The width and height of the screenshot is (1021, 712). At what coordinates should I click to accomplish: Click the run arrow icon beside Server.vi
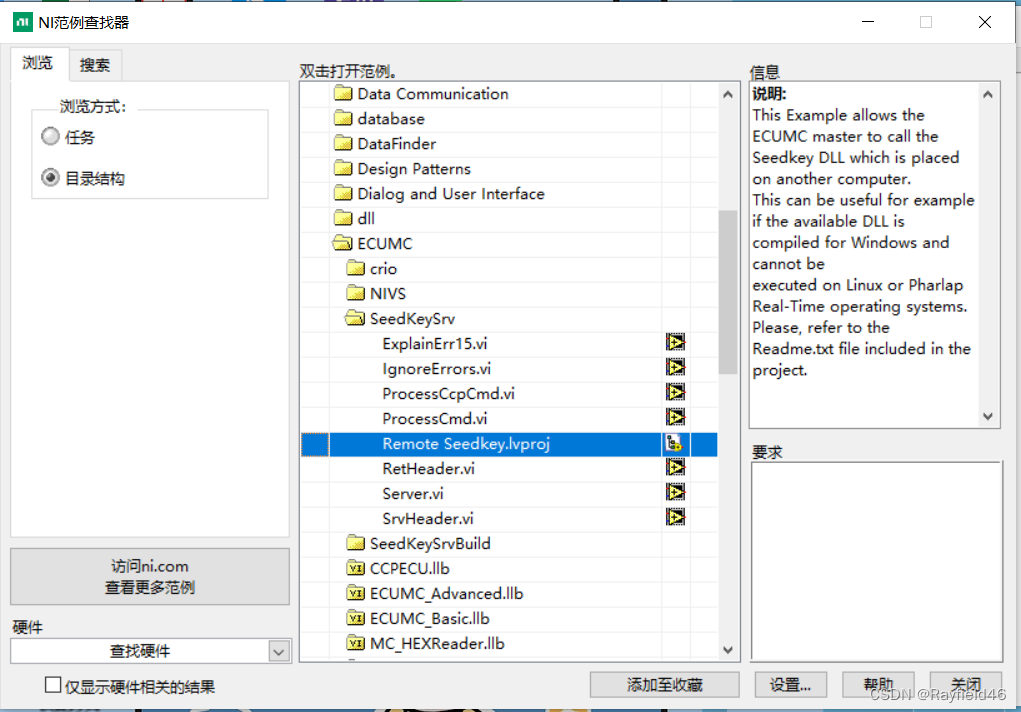click(x=676, y=493)
